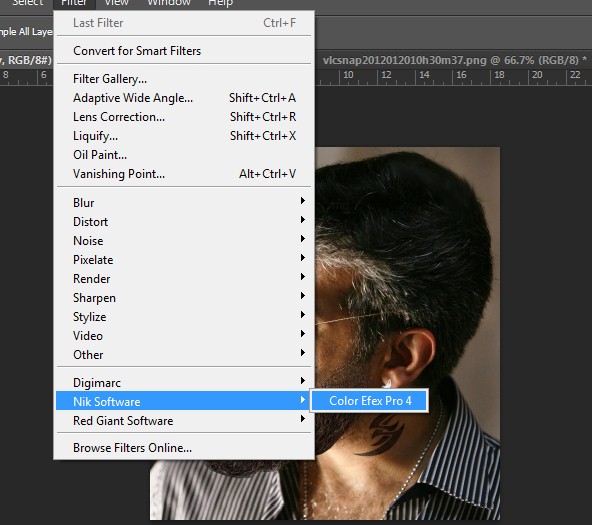Switch to vlcsnap2012012010h30m37.png document tab

(455, 60)
